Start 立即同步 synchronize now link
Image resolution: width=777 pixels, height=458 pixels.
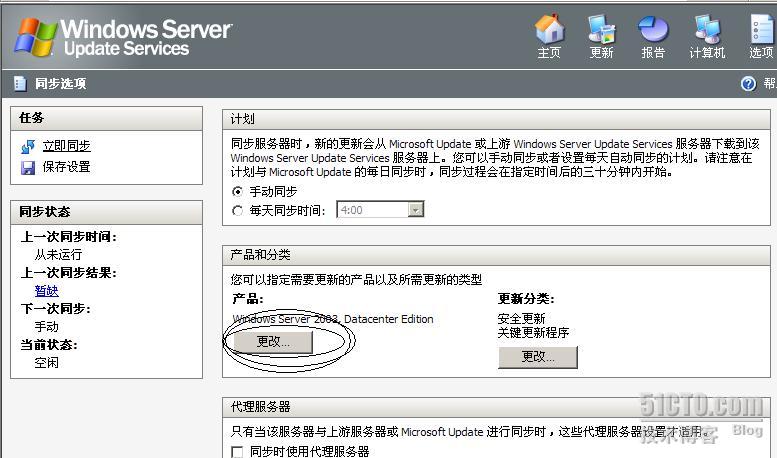pos(66,146)
